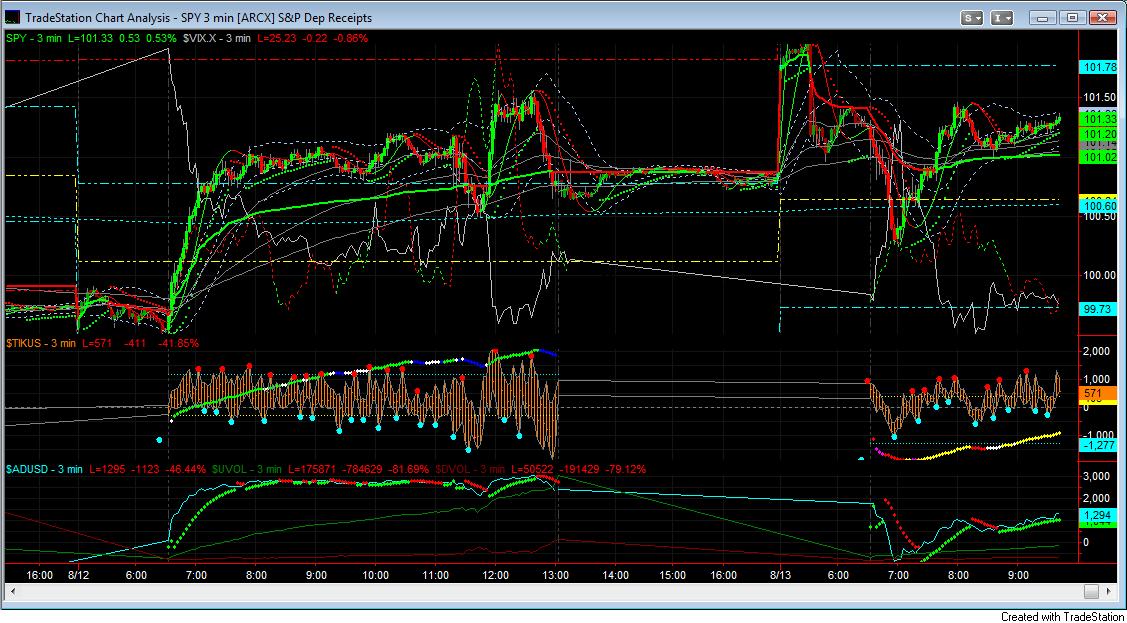Click the 12:00 time axis label

496,575
